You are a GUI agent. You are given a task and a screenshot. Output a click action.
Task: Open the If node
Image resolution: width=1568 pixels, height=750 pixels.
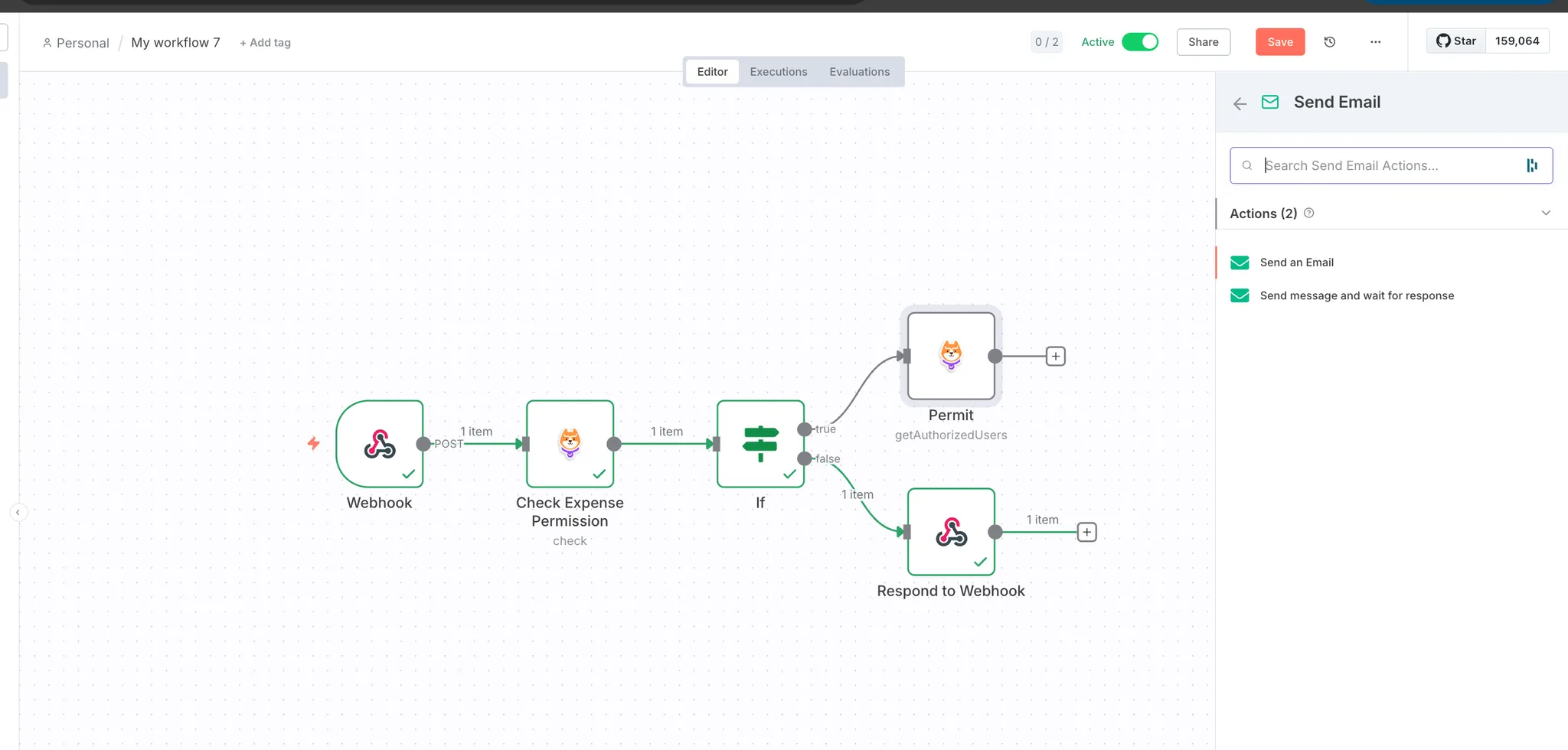(x=759, y=444)
